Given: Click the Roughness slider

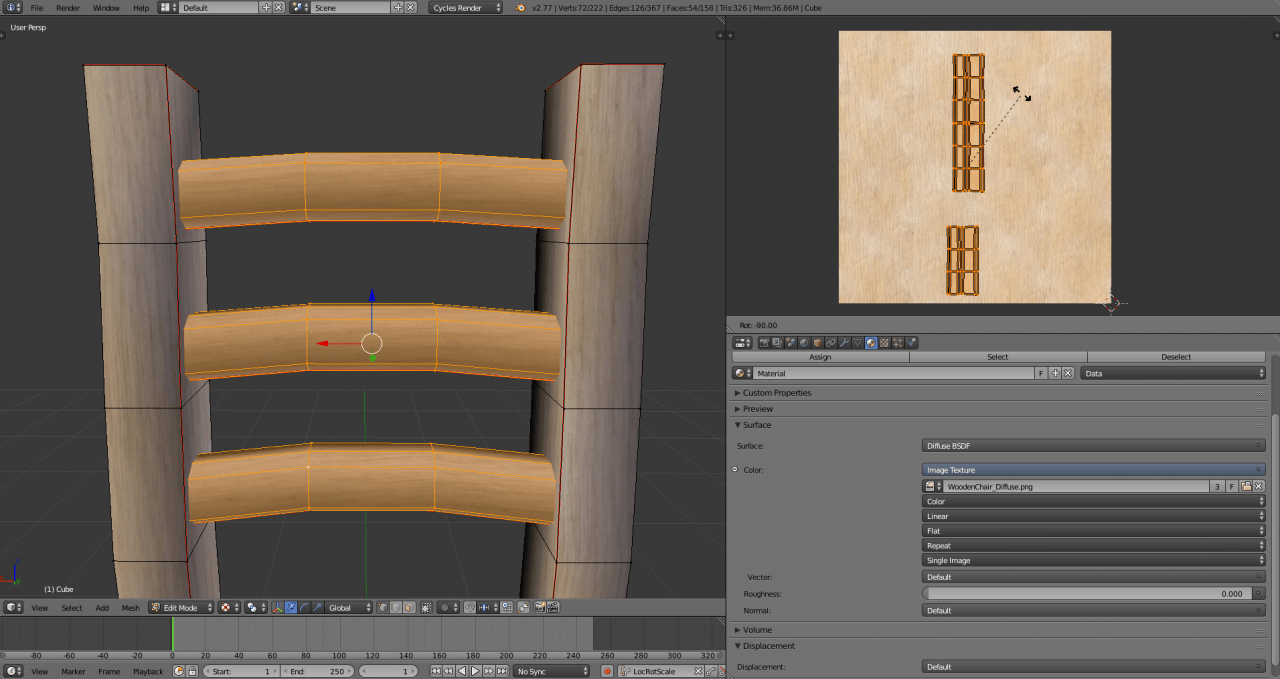Looking at the screenshot, I should pyautogui.click(x=1087, y=594).
